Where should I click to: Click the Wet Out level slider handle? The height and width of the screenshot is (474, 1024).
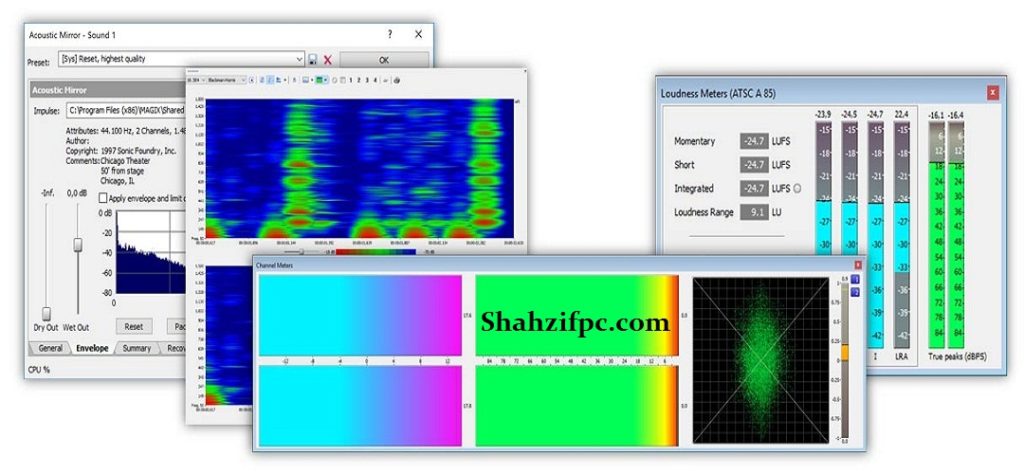tap(77, 245)
